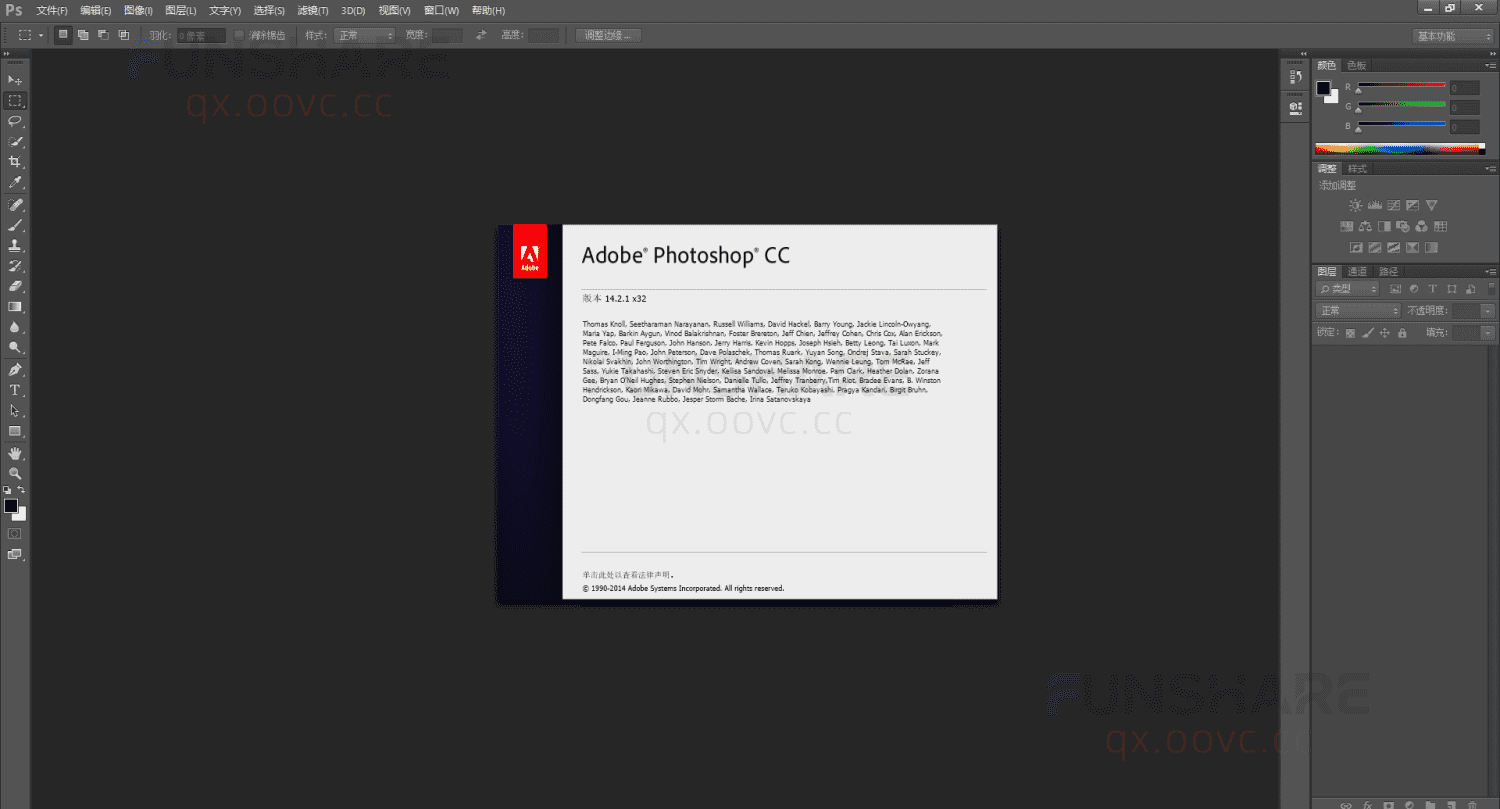Click the red R color slider

(1401, 86)
